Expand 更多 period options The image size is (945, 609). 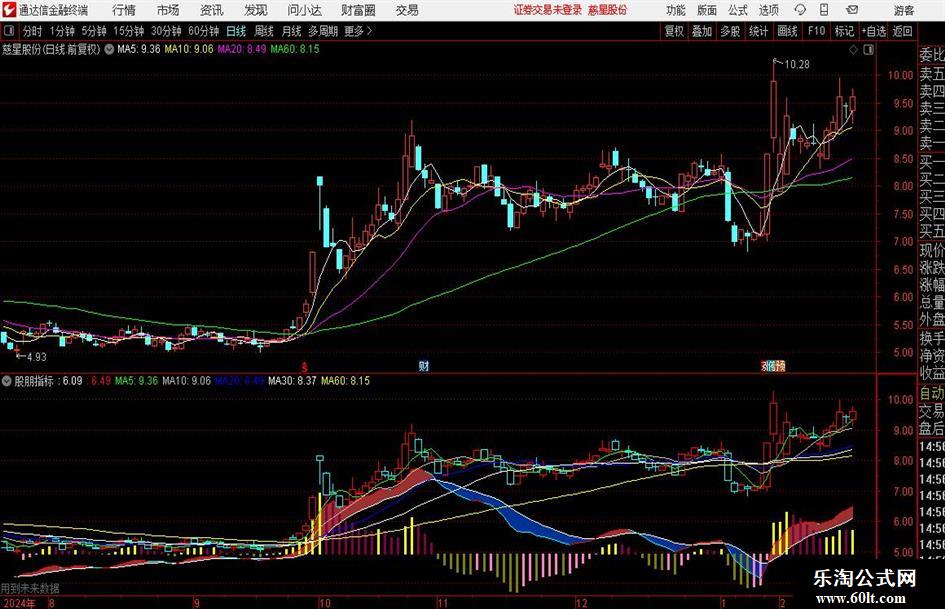tap(359, 31)
